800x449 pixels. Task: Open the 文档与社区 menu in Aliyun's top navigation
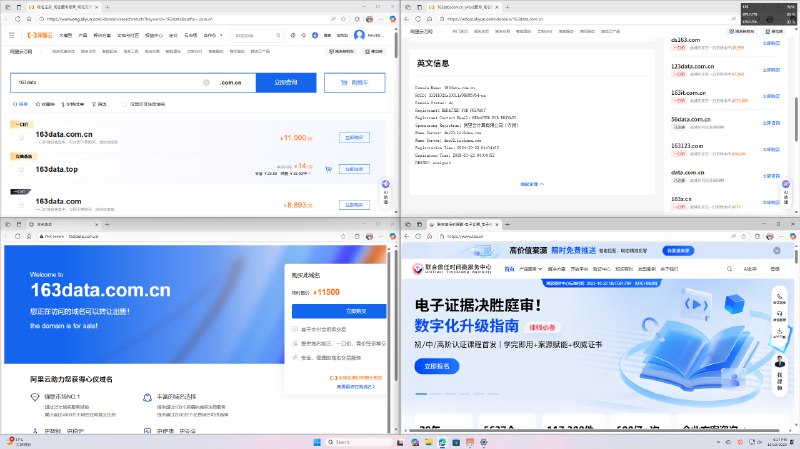tap(129, 35)
